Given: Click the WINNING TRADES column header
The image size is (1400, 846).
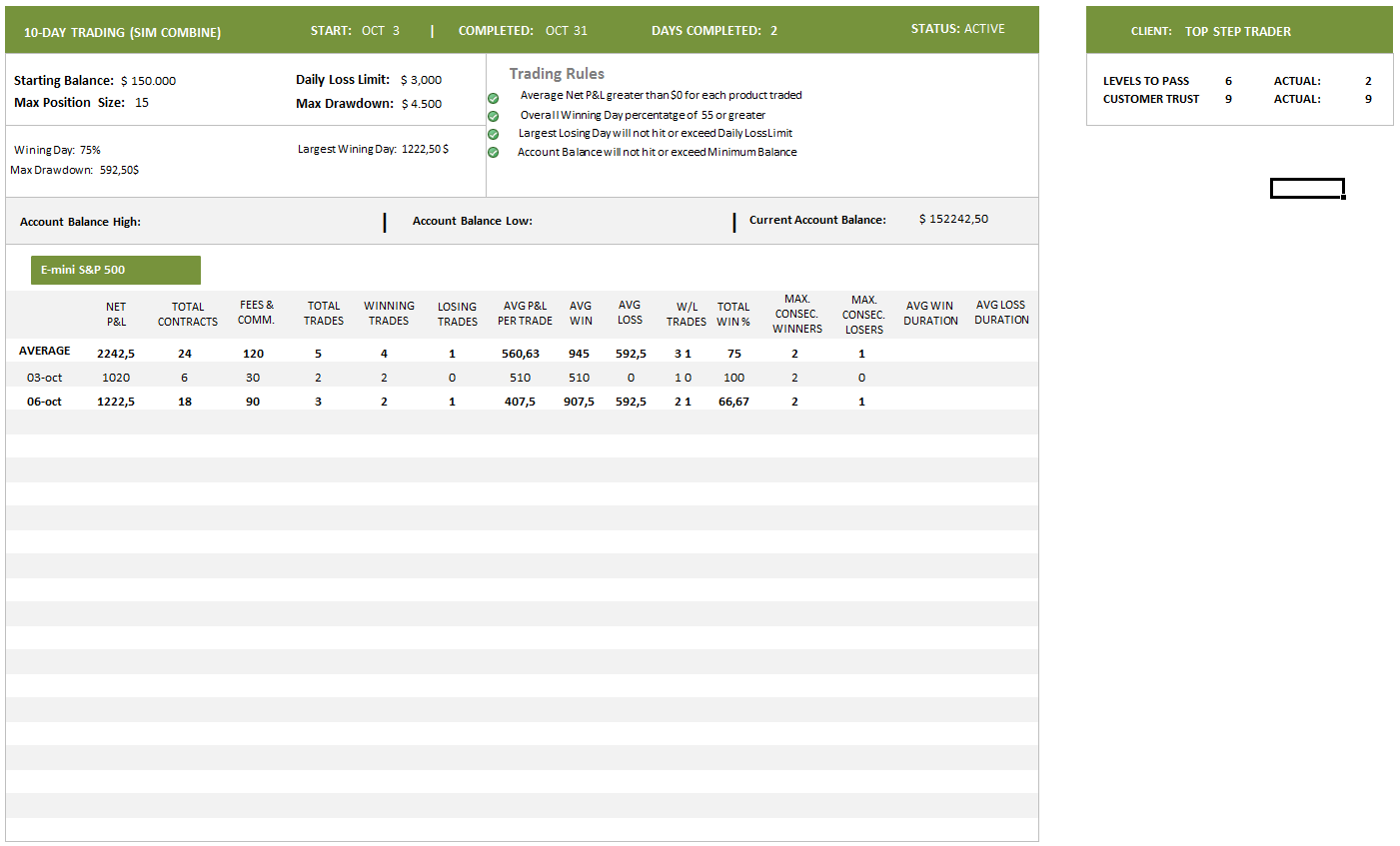Looking at the screenshot, I should click(x=389, y=314).
